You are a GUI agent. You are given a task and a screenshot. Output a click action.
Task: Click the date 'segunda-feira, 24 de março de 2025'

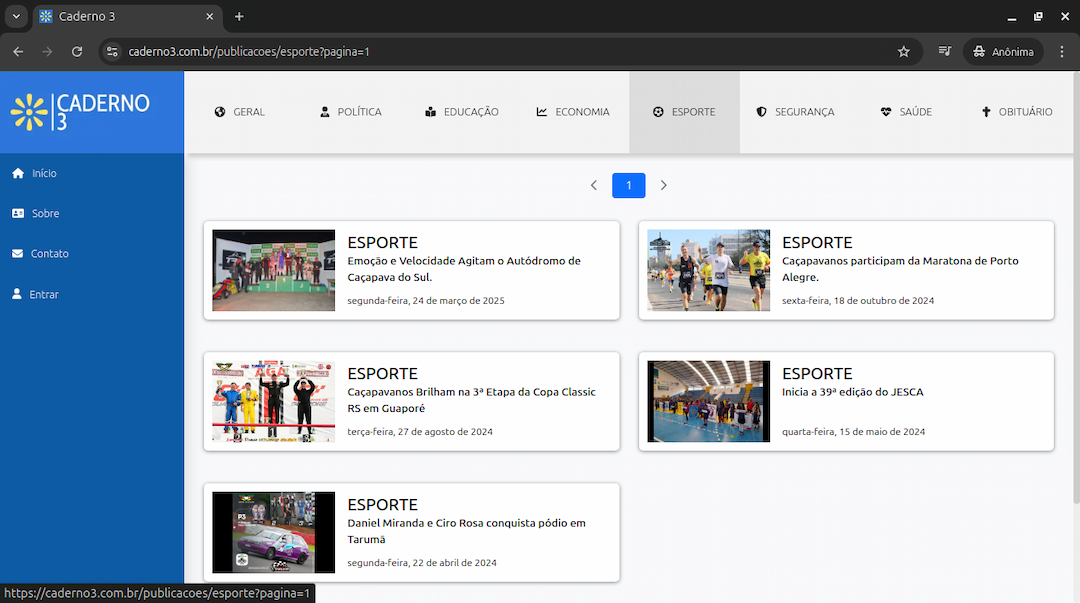tap(426, 300)
